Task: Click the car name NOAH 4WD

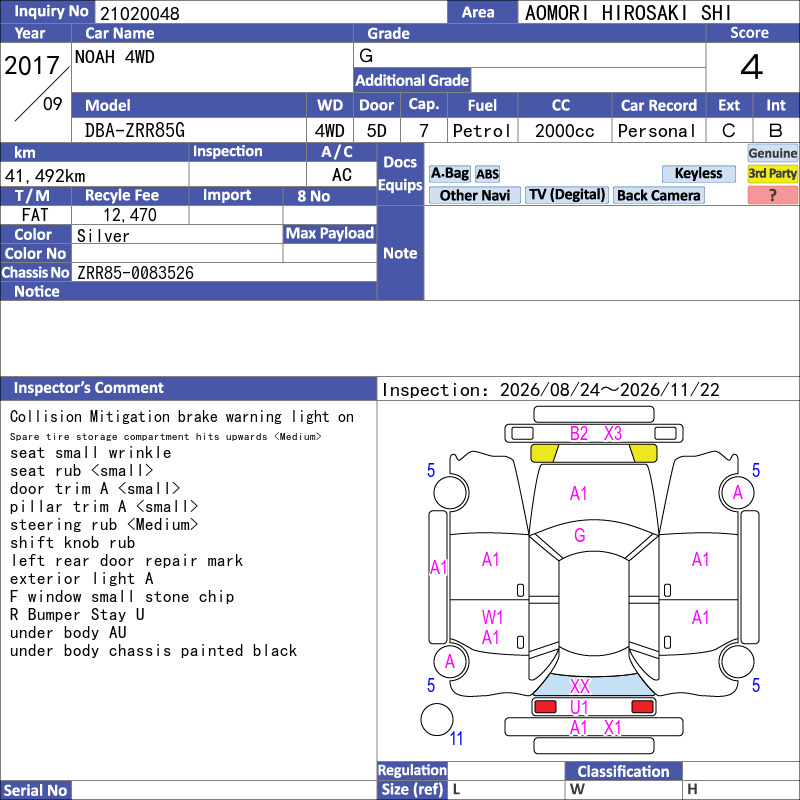Action: pyautogui.click(x=115, y=57)
